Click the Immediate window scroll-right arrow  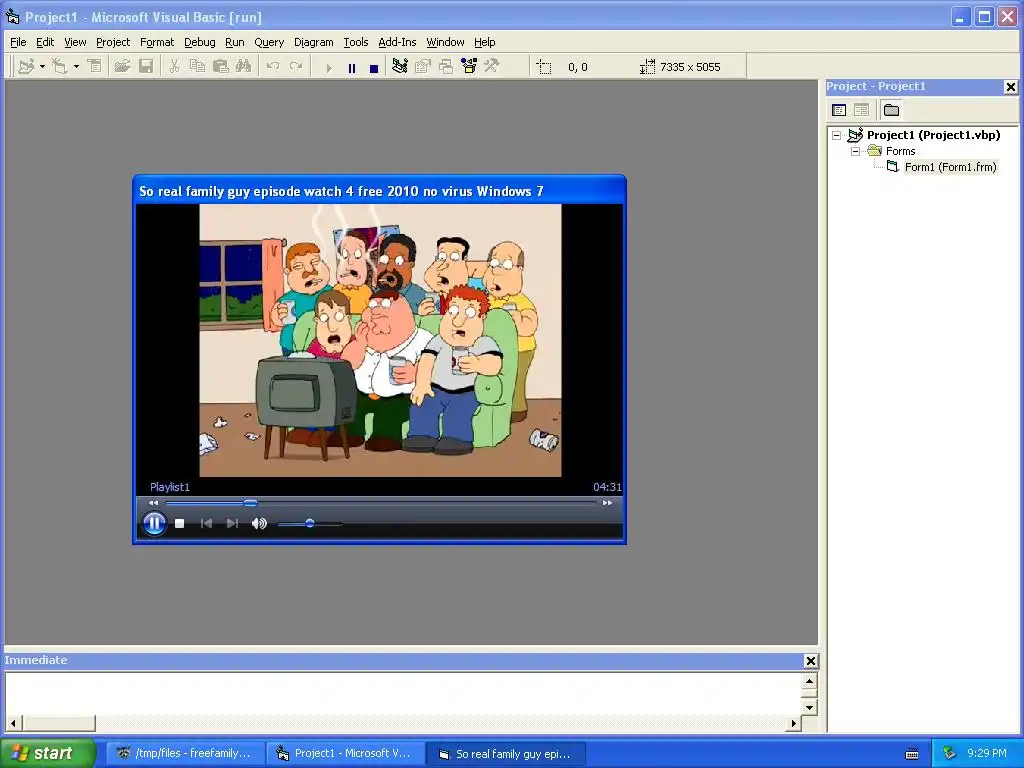pos(793,724)
